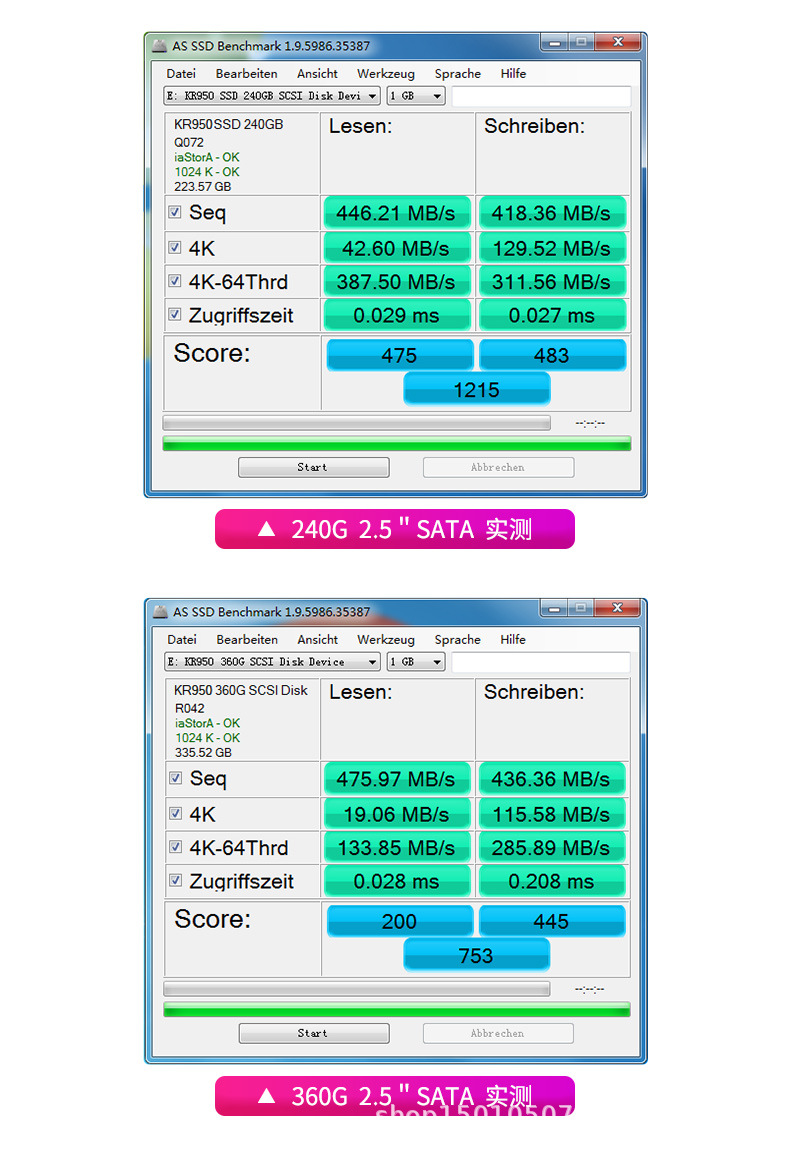
Task: Click Abbrechen button in the 360G window
Action: [x=498, y=1033]
